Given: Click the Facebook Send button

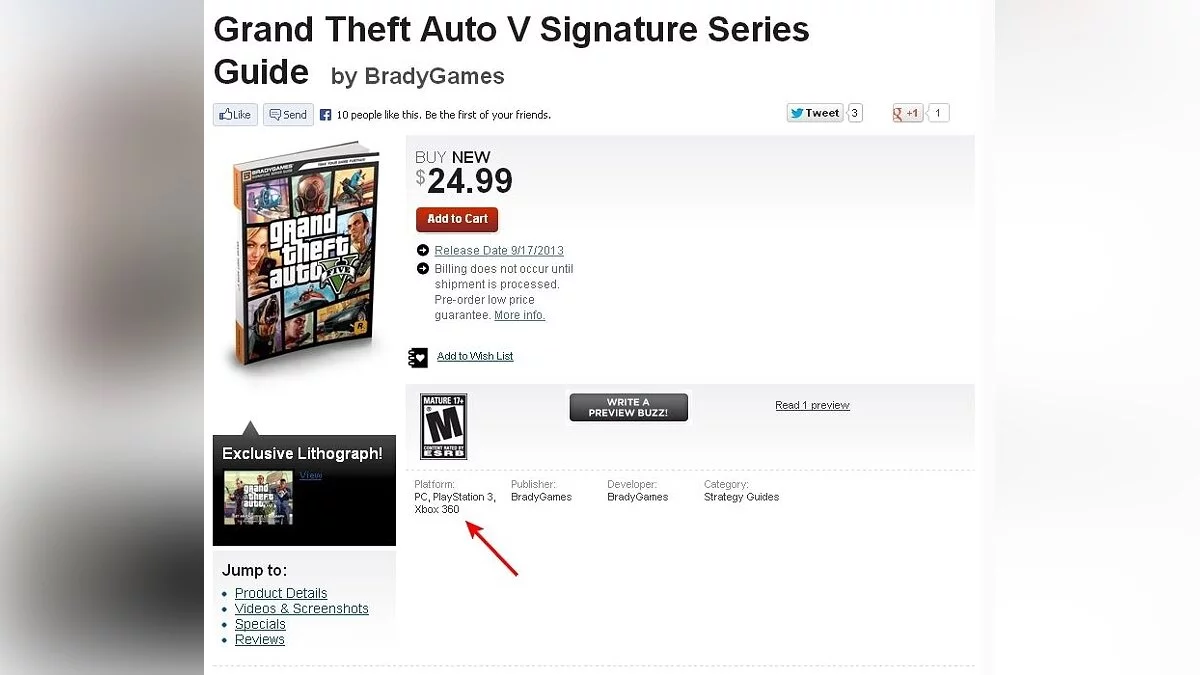Looking at the screenshot, I should pos(288,115).
